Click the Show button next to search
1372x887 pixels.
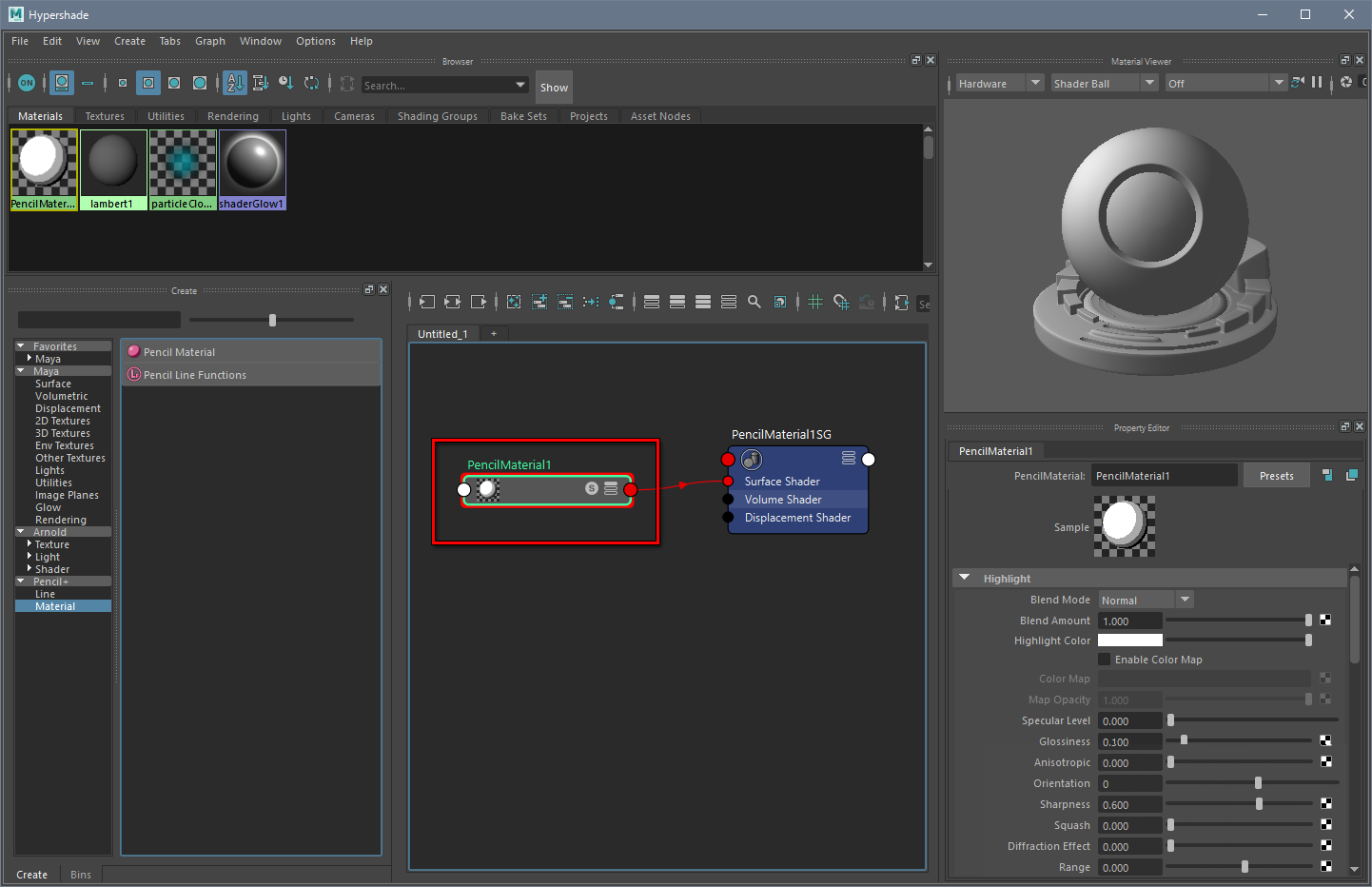coord(554,88)
